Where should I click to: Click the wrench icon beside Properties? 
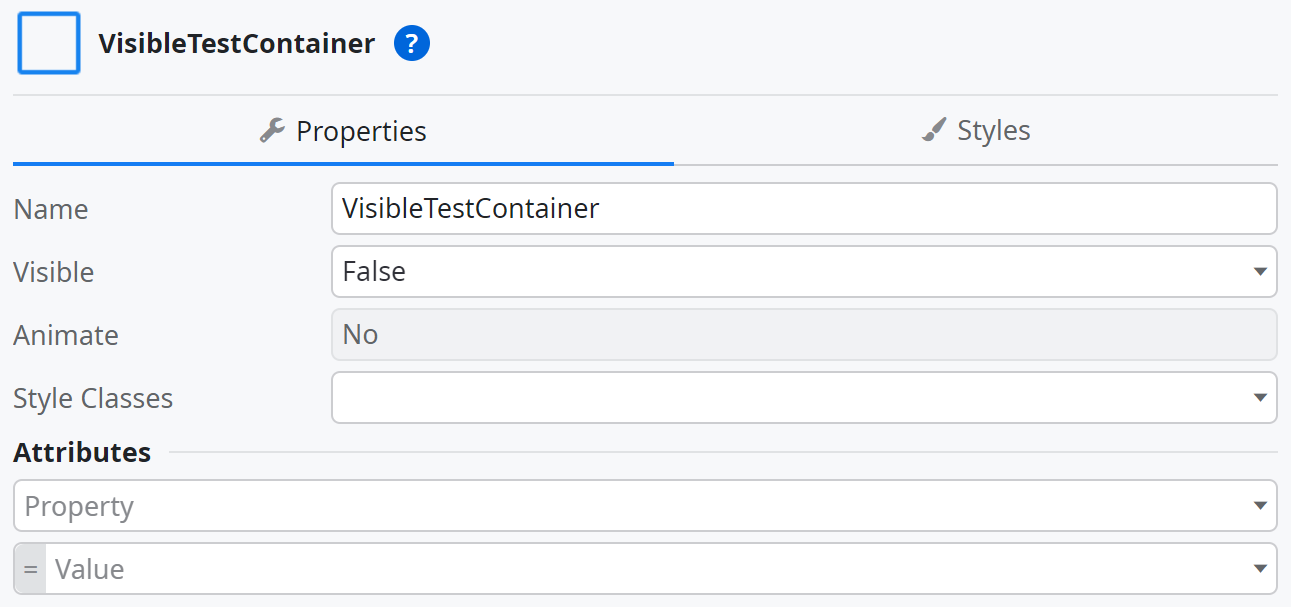pyautogui.click(x=271, y=130)
